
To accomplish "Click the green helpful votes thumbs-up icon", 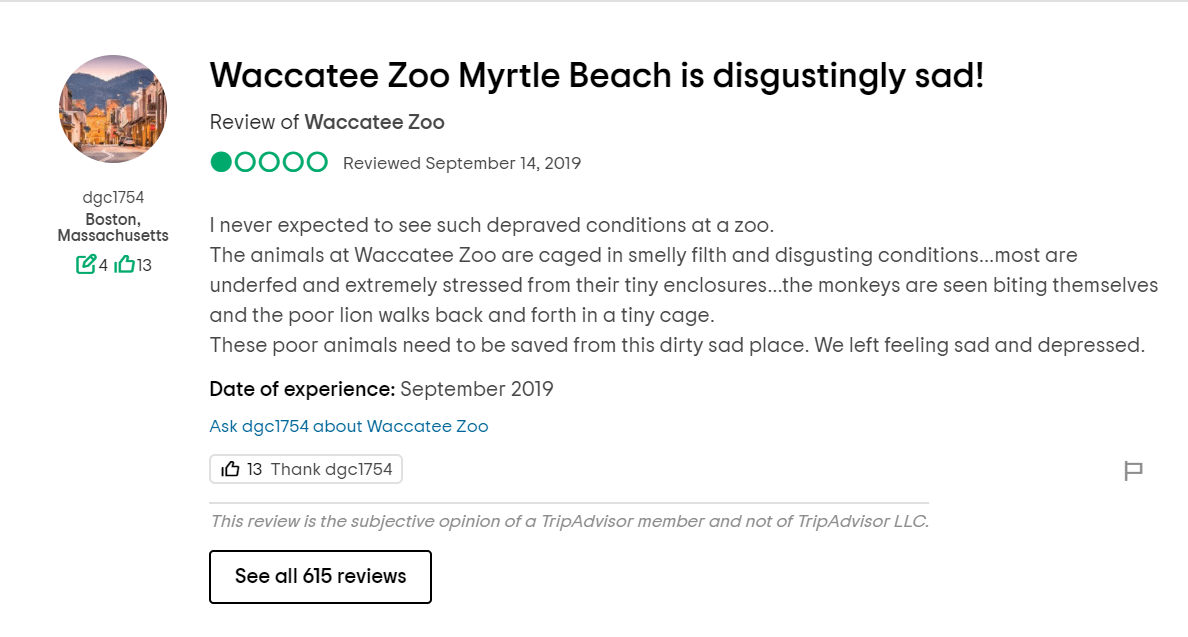I will [125, 265].
